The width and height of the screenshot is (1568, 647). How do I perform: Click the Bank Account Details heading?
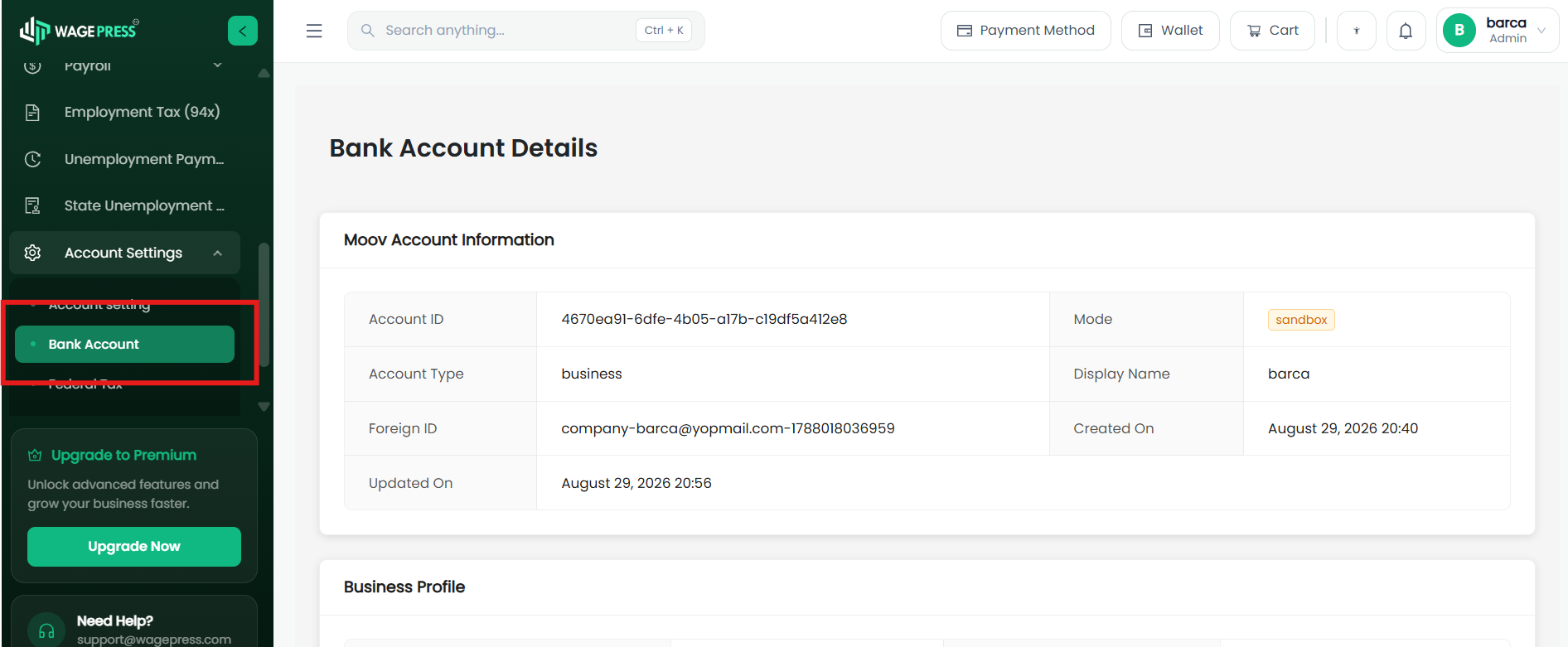463,148
